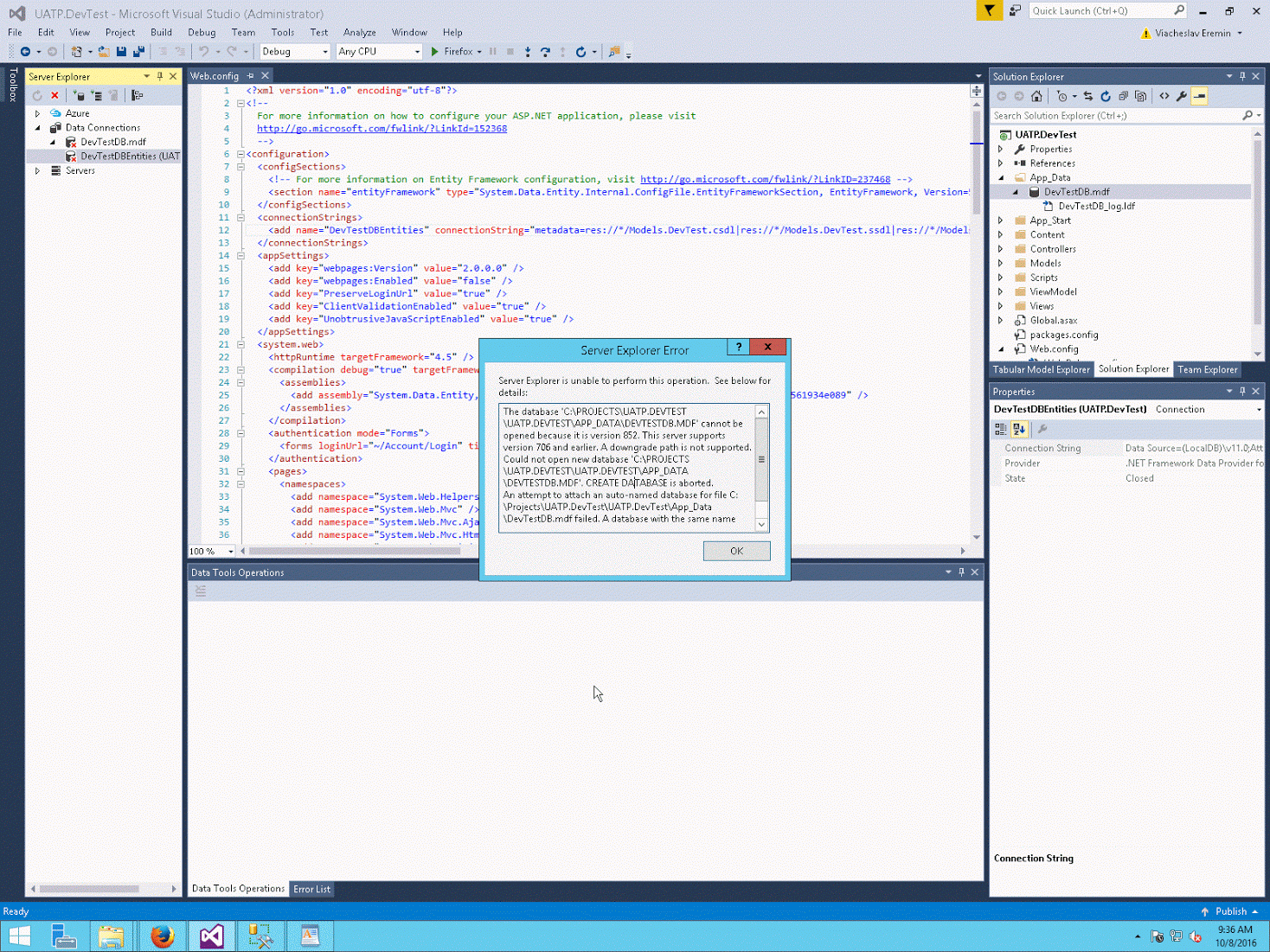Screen dimensions: 1270x952
Task: Click the Find in Files toolbar icon
Action: tap(614, 52)
